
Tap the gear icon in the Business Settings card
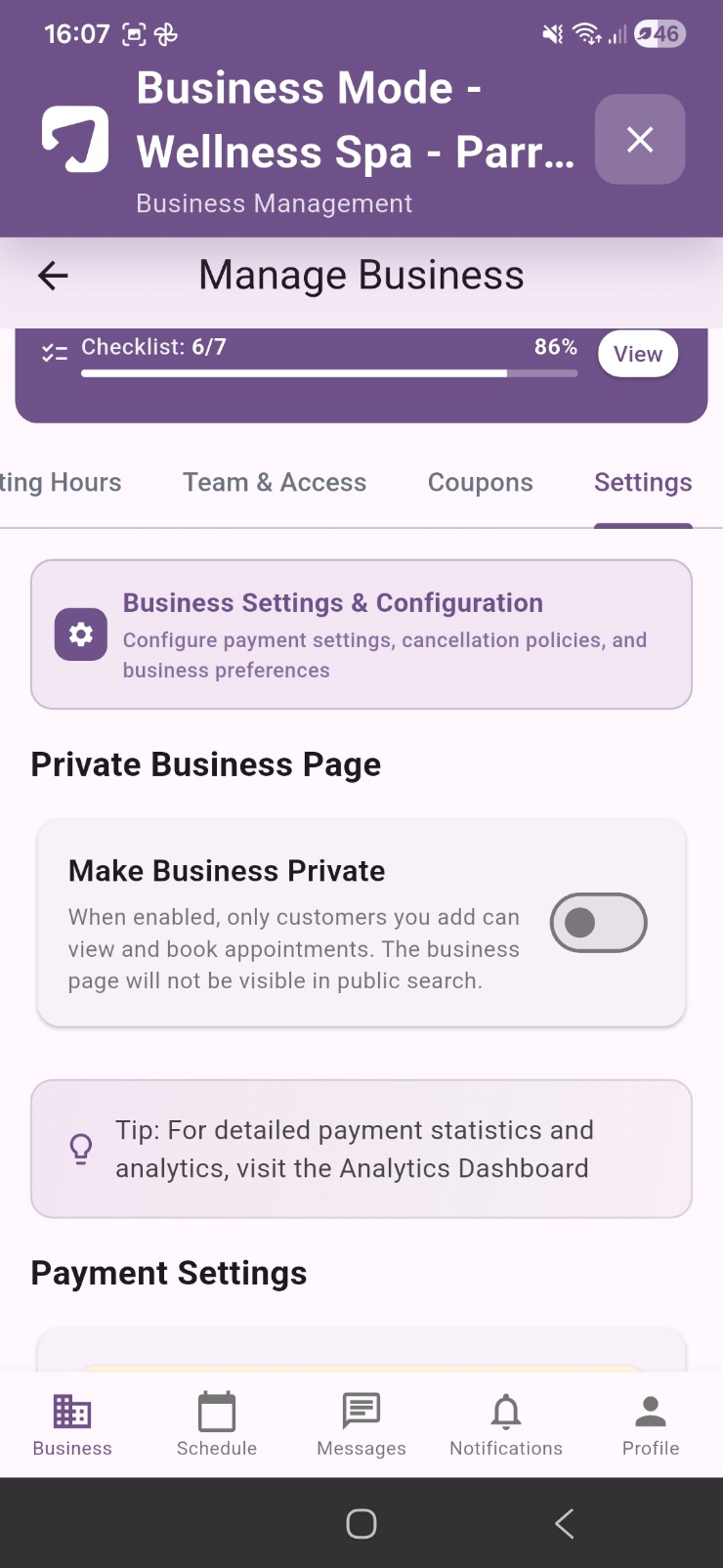81,634
